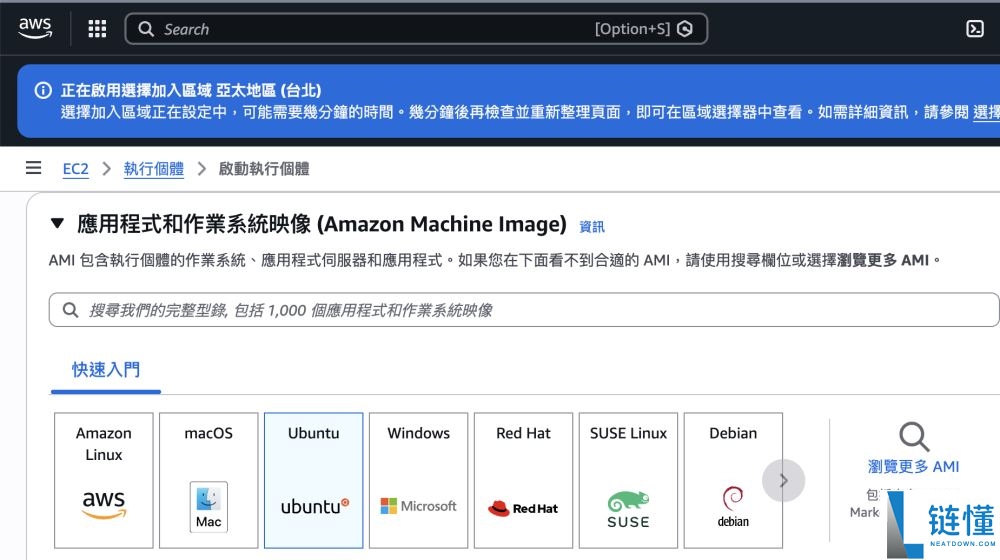Open CloudShell terminal icon
Image resolution: width=1000 pixels, height=560 pixels.
pos(974,29)
